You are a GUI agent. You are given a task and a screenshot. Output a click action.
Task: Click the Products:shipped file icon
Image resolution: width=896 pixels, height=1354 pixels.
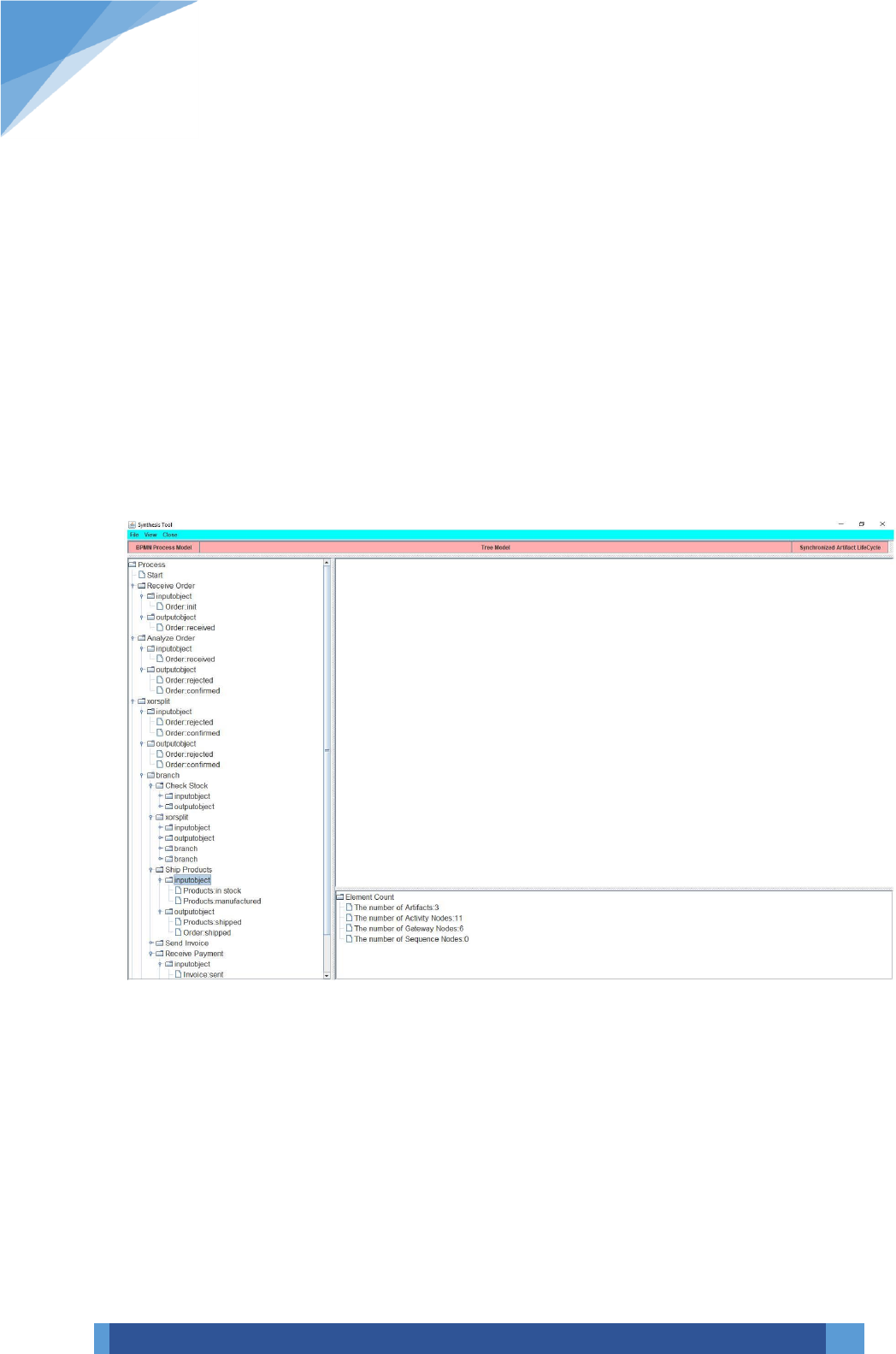point(178,922)
